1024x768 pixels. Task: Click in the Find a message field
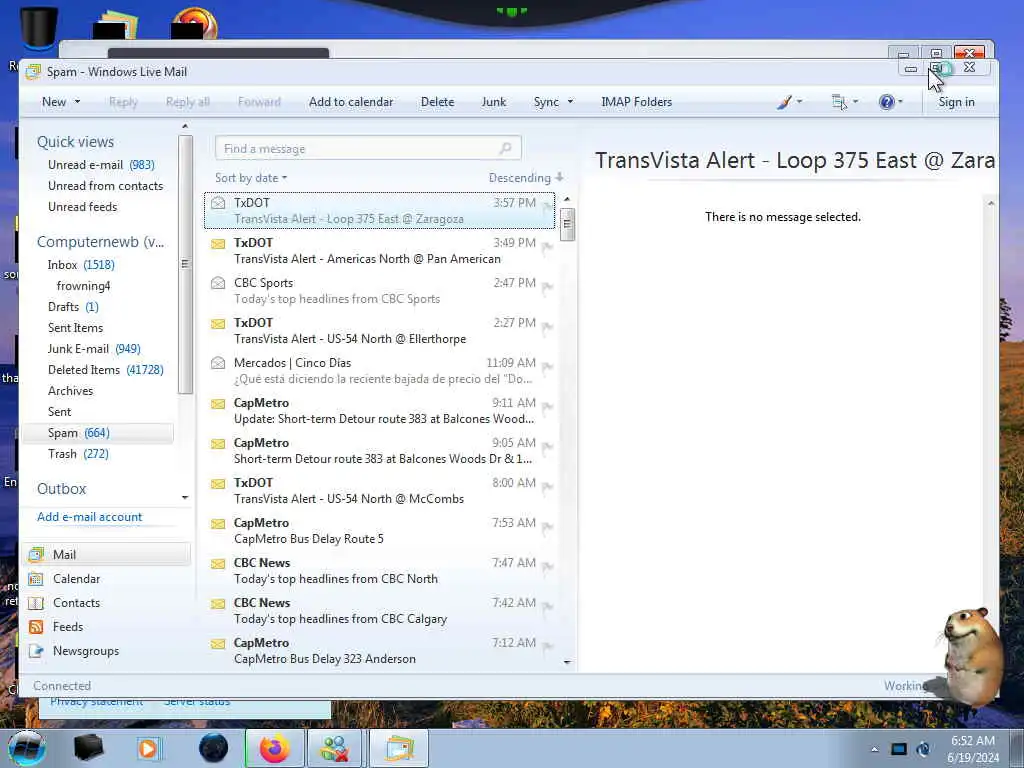tap(368, 149)
